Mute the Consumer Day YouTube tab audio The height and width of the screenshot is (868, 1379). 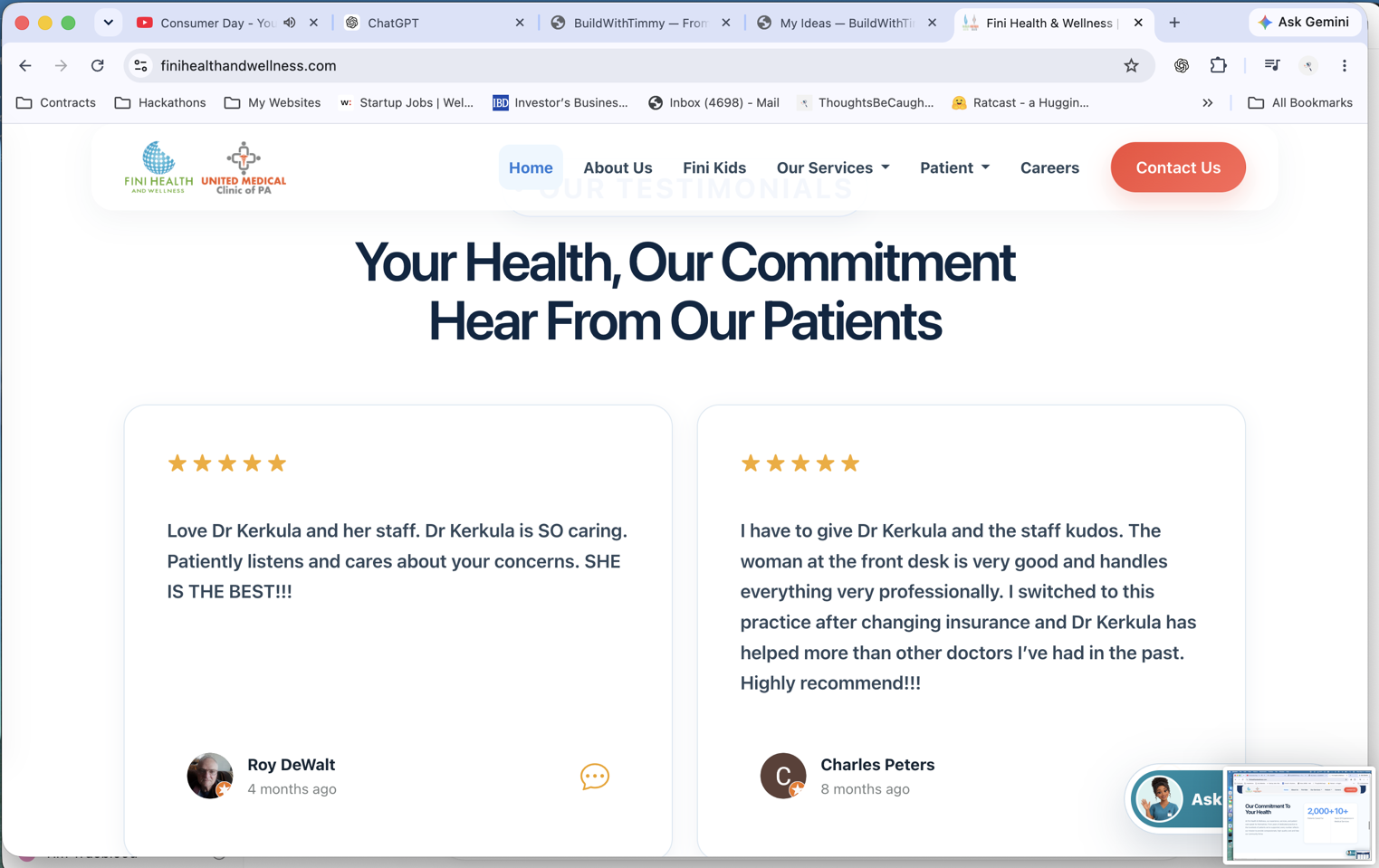click(290, 23)
